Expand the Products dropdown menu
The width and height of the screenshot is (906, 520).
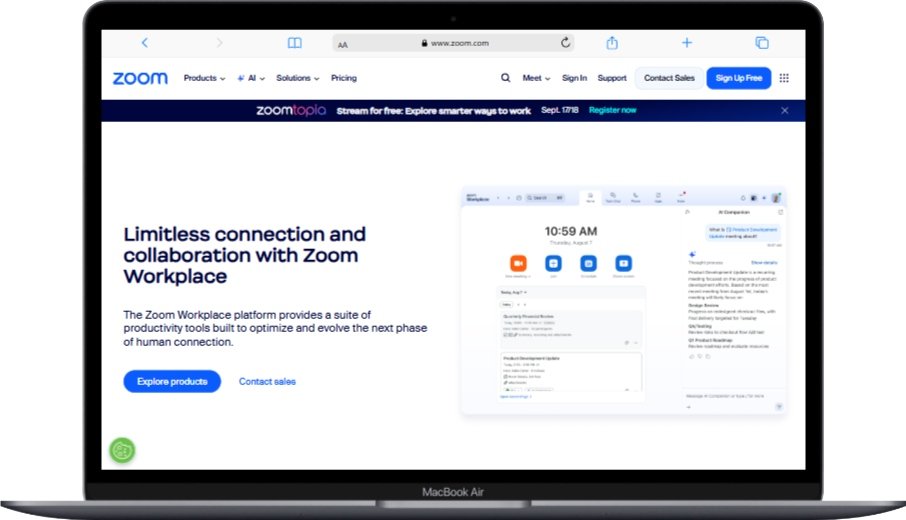click(x=205, y=78)
